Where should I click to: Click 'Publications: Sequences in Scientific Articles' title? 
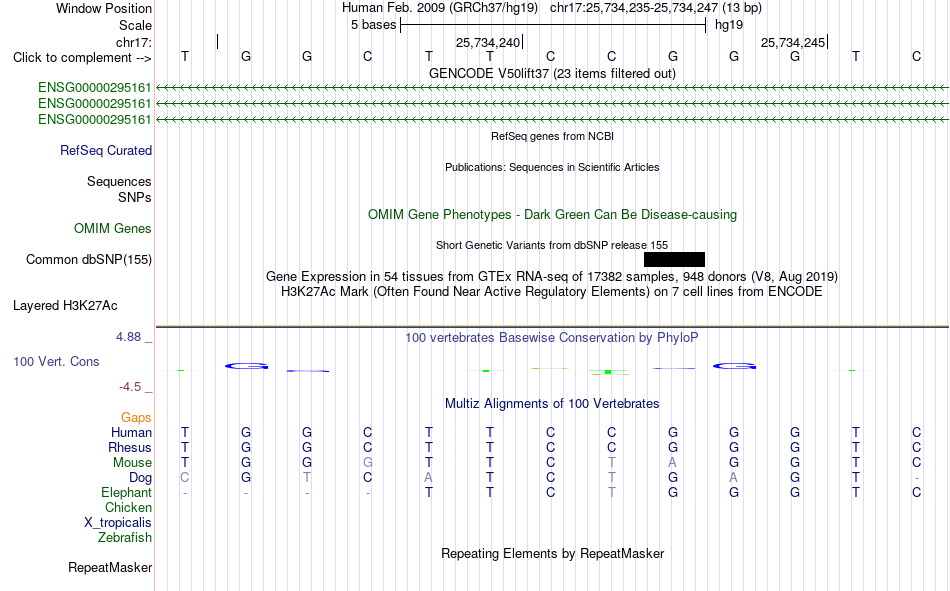click(552, 167)
